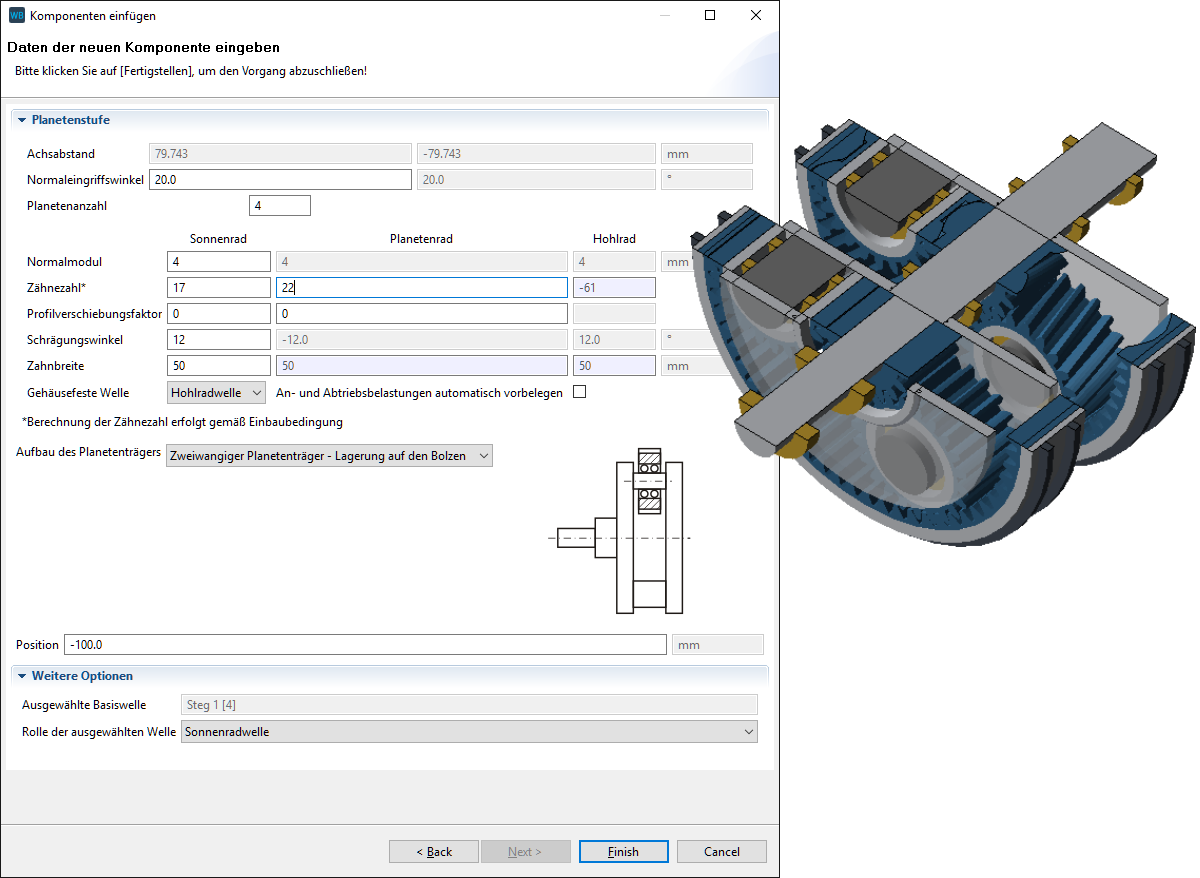The width and height of the screenshot is (1200, 878).
Task: Click the Sonnenrad Zahnbreite field
Action: (219, 366)
